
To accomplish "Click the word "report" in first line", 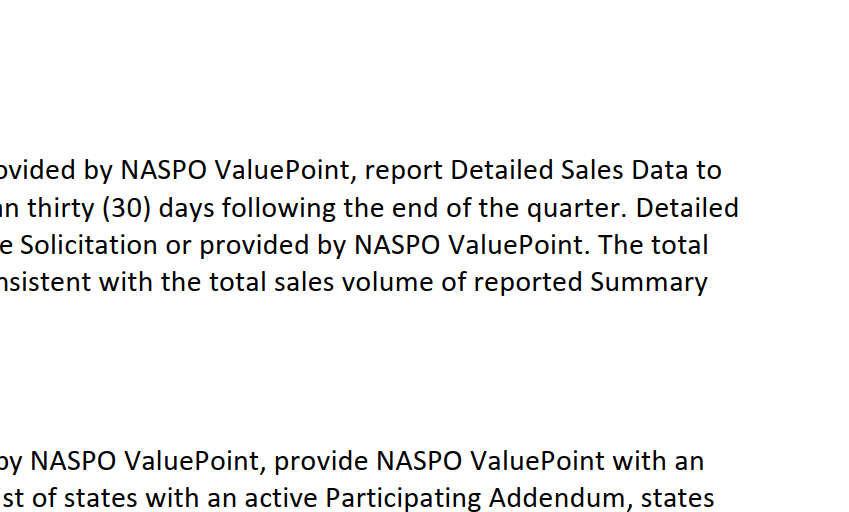I will point(403,171).
